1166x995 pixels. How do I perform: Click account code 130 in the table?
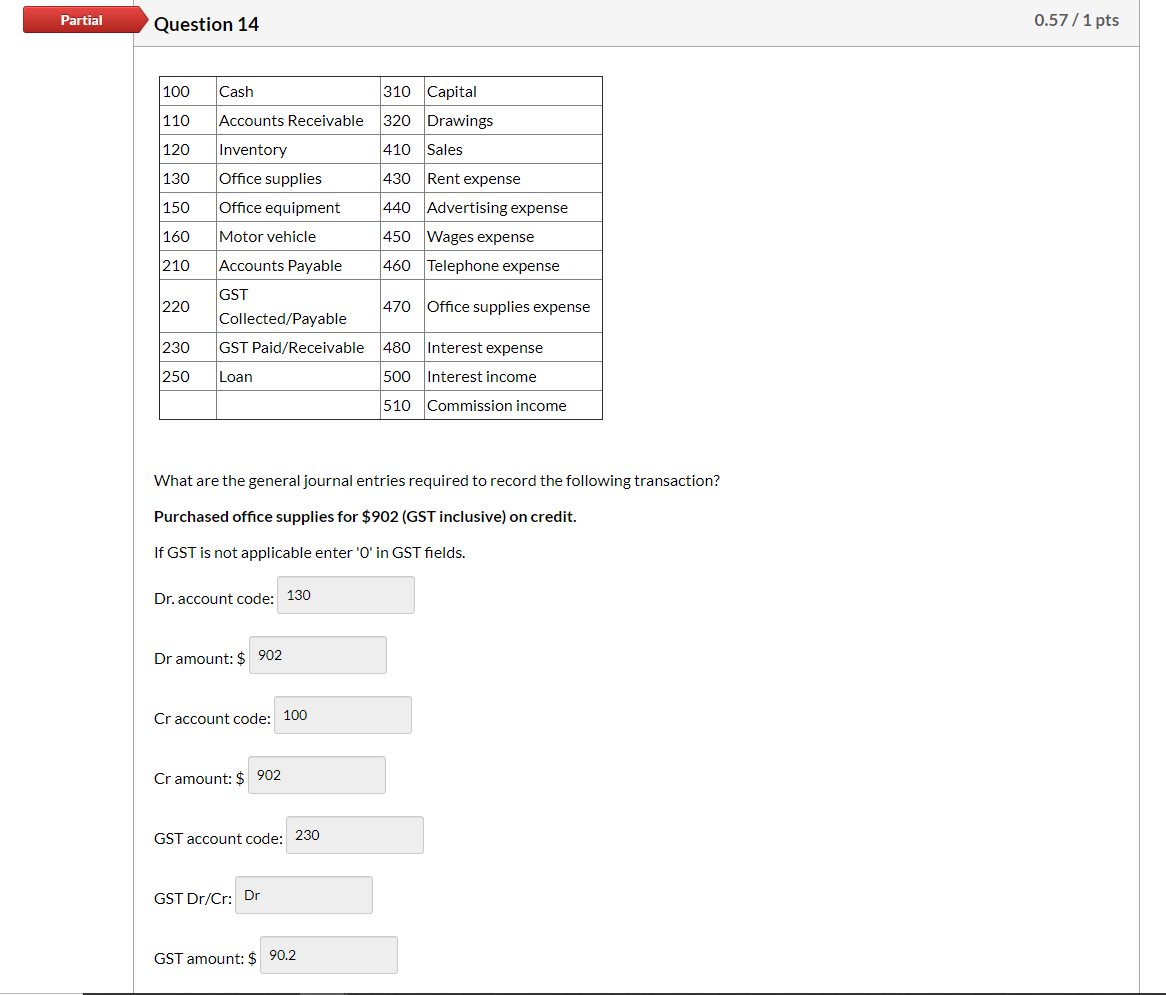pos(187,178)
